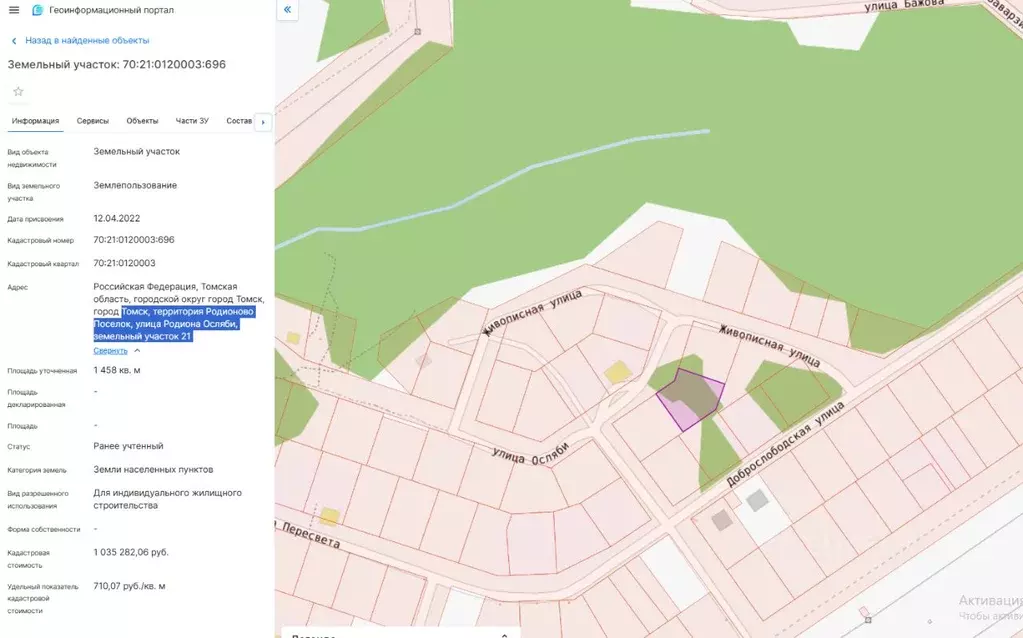Open the Части ЗУ tab
Image resolution: width=1023 pixels, height=638 pixels.
coord(192,121)
